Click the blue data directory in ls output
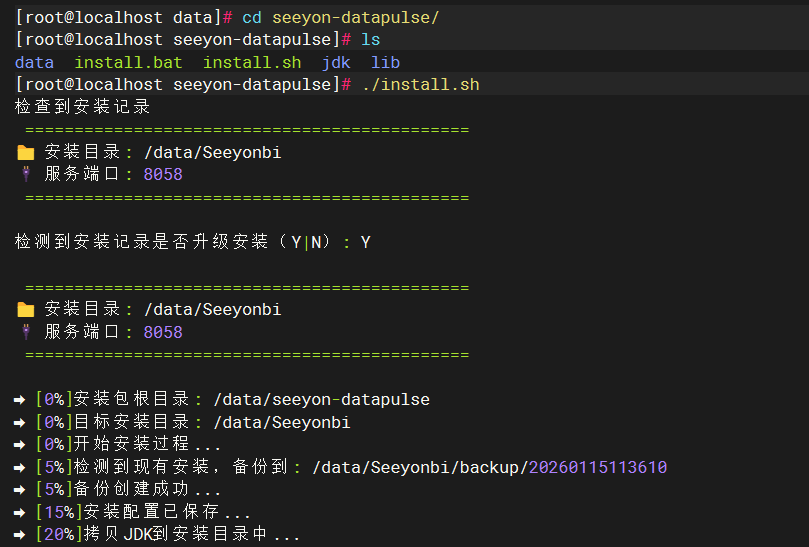The width and height of the screenshot is (809, 547). [34, 62]
